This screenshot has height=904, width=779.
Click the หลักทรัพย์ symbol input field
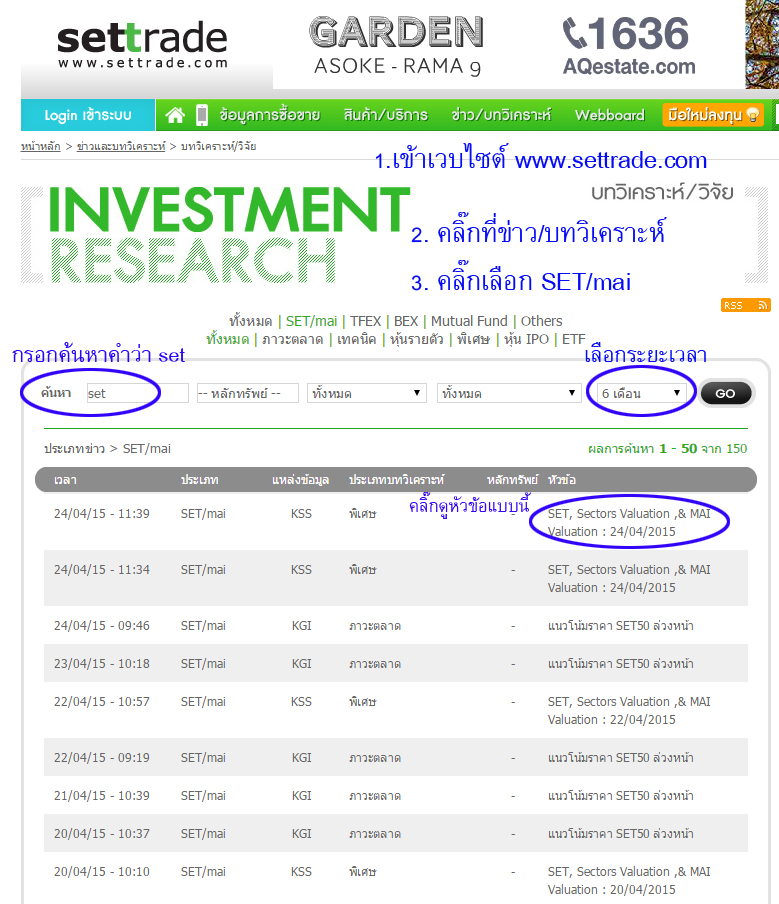point(247,394)
